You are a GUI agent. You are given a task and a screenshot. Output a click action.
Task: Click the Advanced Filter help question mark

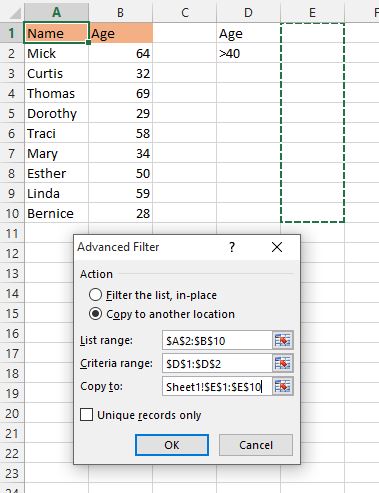(232, 247)
